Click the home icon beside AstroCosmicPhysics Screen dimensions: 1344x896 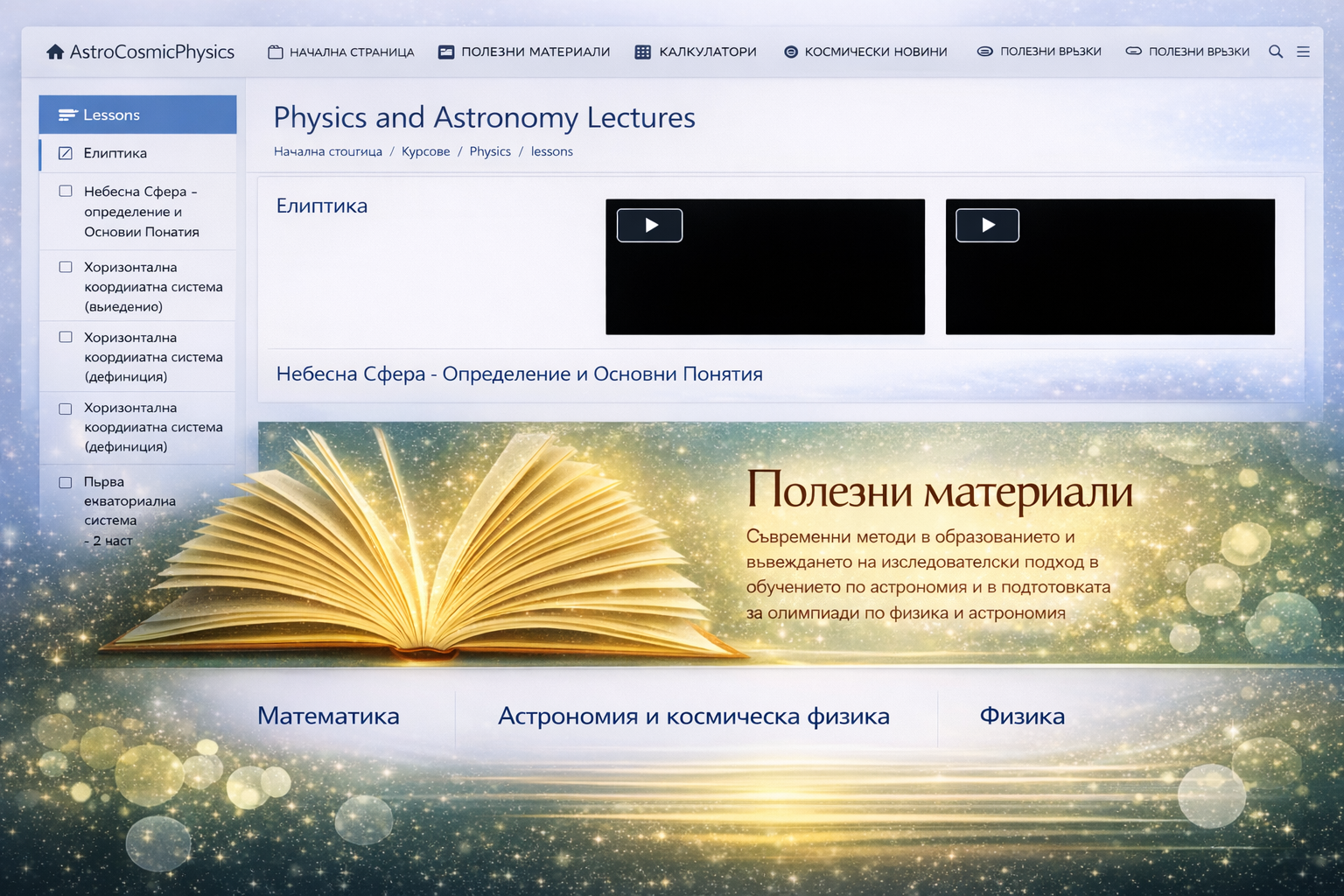pyautogui.click(x=56, y=52)
